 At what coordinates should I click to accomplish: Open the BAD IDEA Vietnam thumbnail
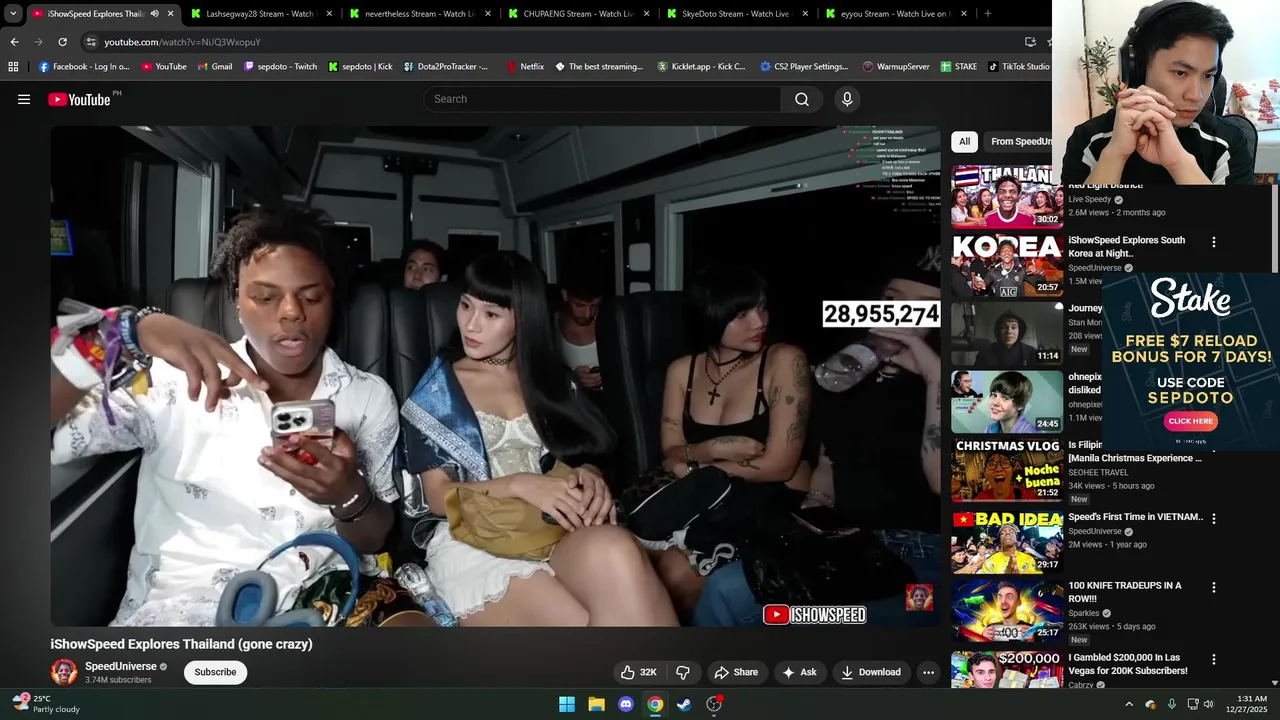(x=1007, y=541)
